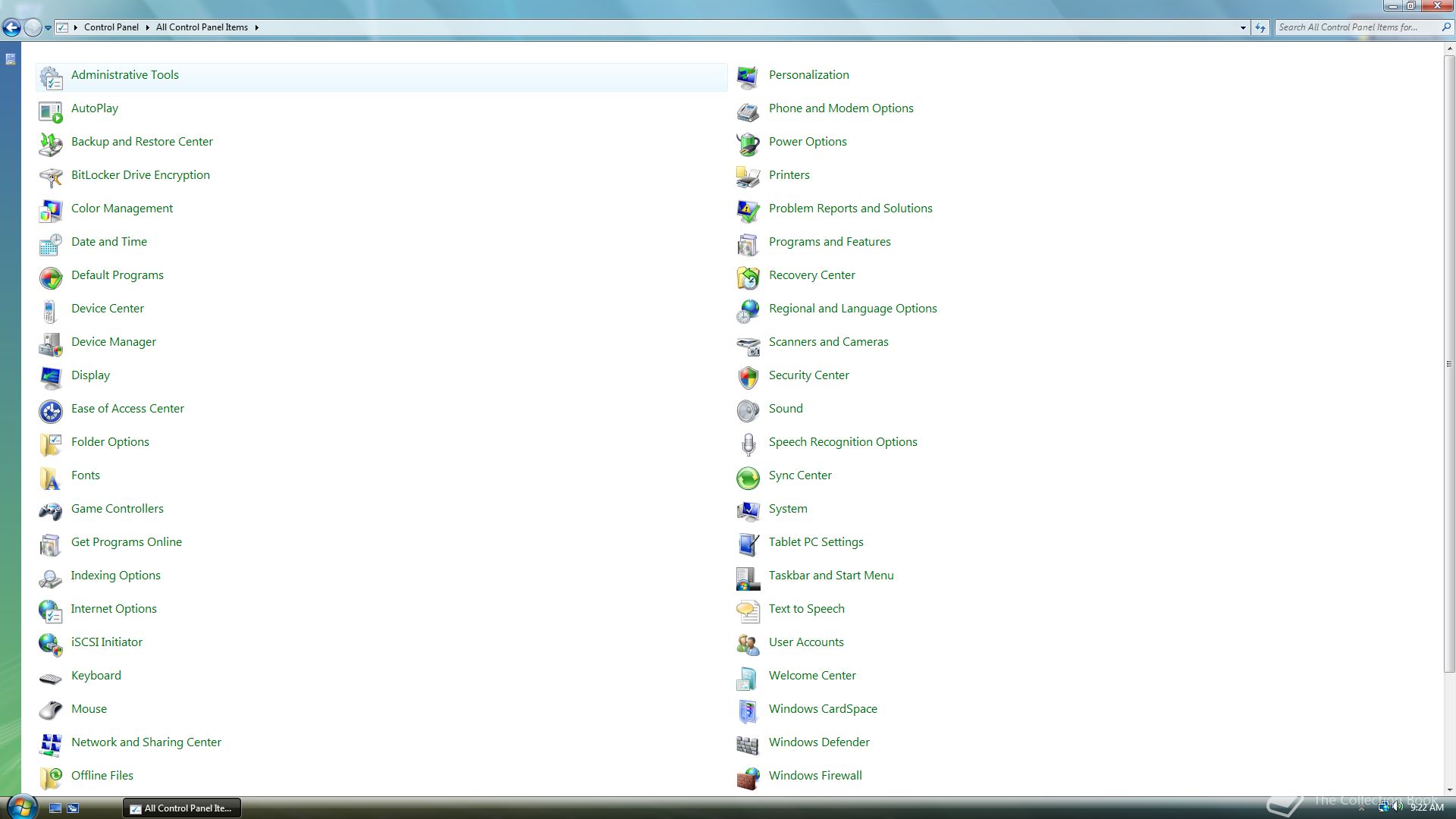Image resolution: width=1456 pixels, height=819 pixels.
Task: Select the Control Panel breadcrumb
Action: 111,27
